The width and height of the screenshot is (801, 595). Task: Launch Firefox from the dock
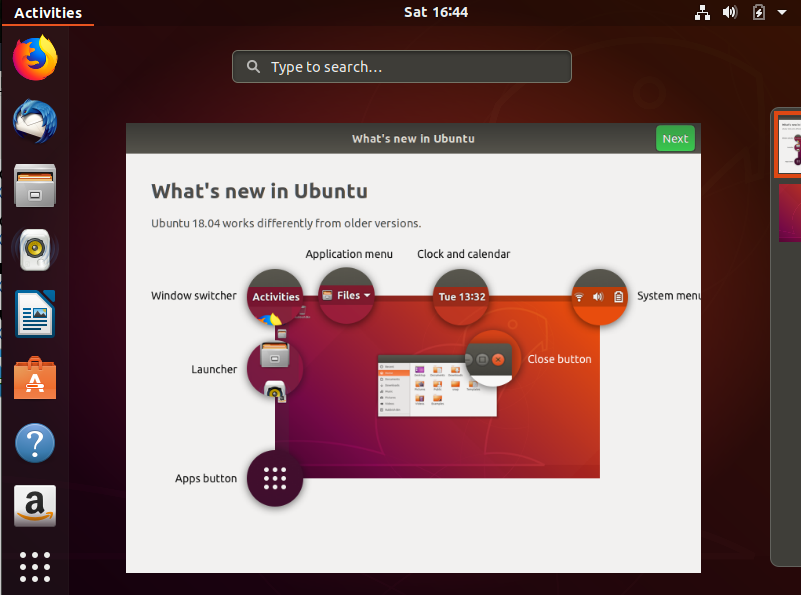tap(35, 58)
